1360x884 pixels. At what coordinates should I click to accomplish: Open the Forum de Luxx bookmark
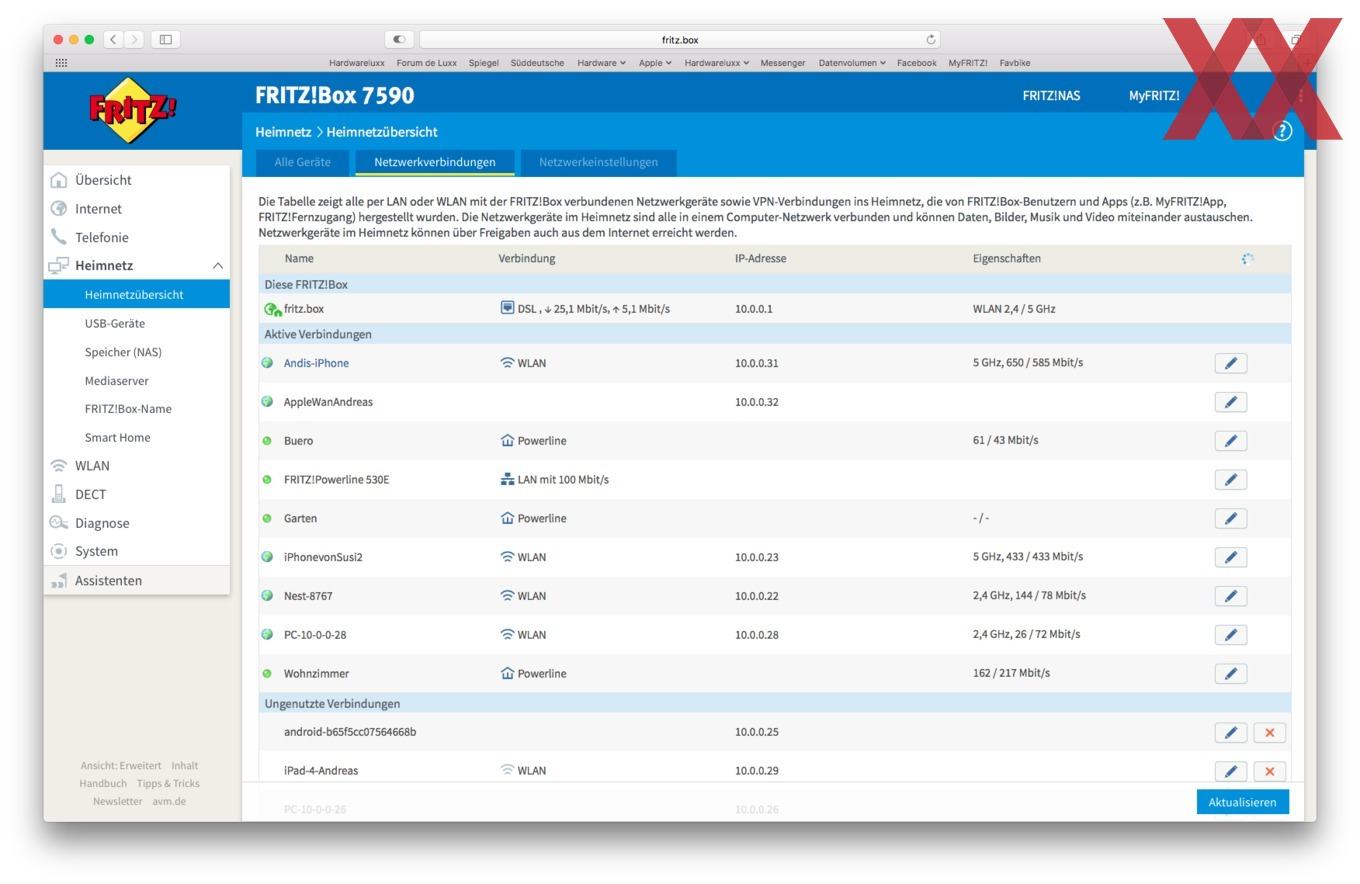pos(427,63)
